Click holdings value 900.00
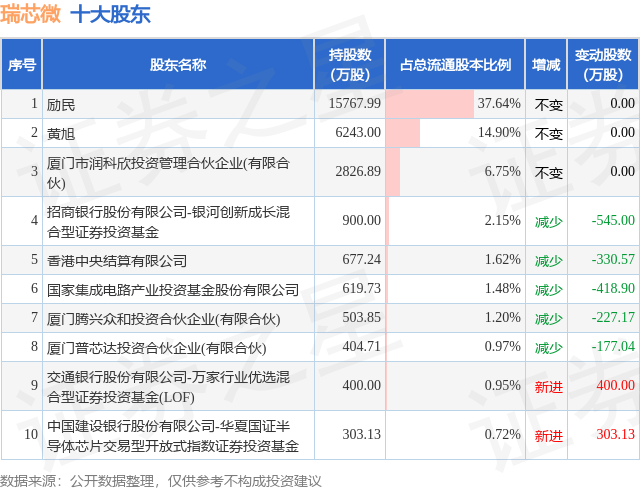Viewport: 640px width, 490px height. click(361, 220)
